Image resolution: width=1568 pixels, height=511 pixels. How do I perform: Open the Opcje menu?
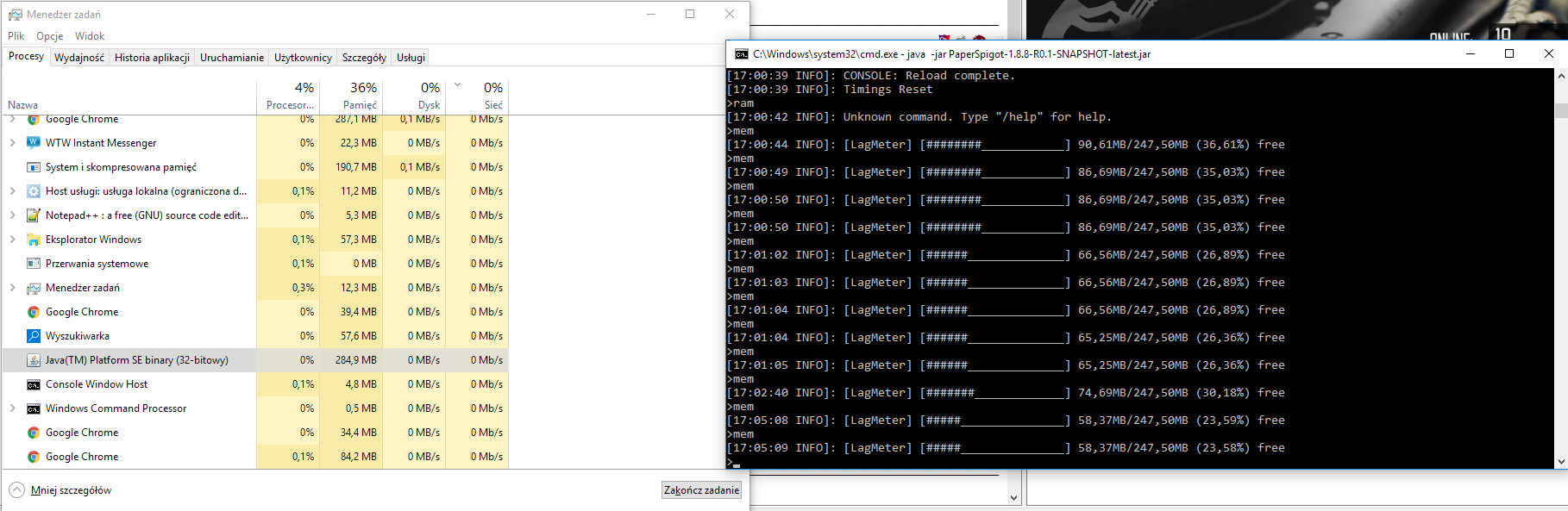pyautogui.click(x=49, y=36)
